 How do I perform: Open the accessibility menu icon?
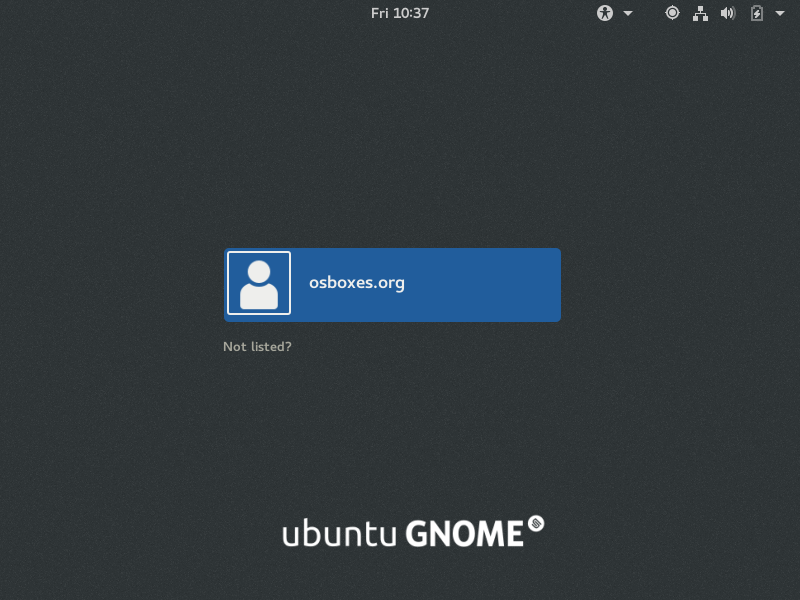pos(605,13)
